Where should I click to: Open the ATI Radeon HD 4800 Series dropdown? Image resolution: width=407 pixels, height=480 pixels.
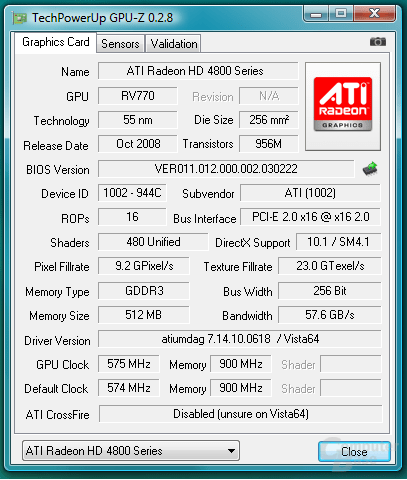131,451
